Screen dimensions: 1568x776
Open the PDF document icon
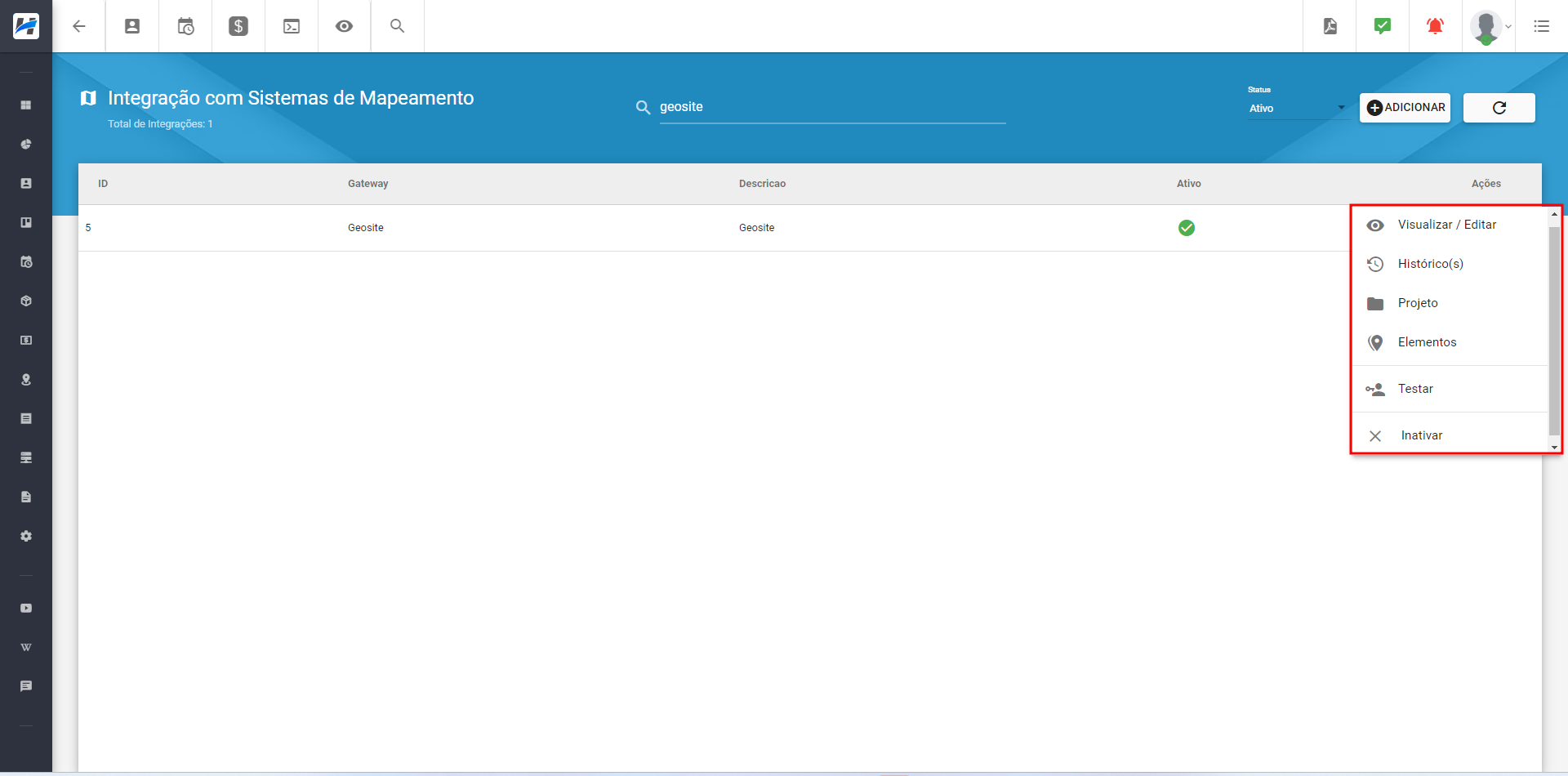(x=1330, y=26)
